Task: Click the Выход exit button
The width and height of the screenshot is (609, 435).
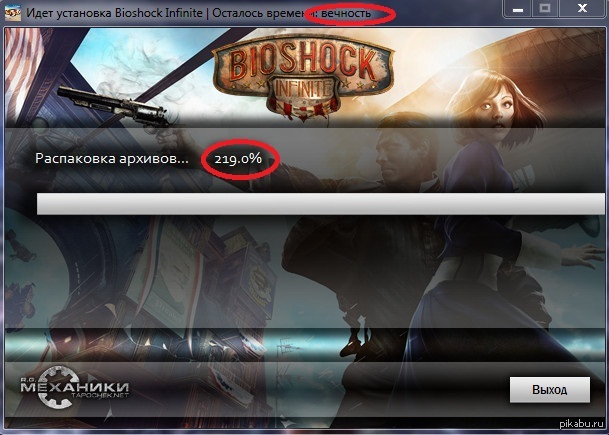Action: pos(550,389)
